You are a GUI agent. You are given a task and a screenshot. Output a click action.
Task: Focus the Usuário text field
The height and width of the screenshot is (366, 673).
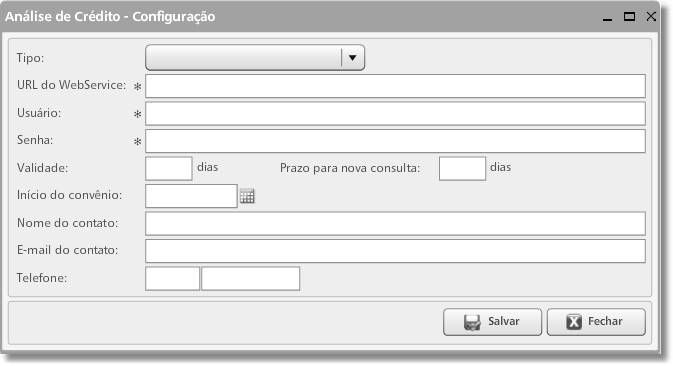[395, 114]
